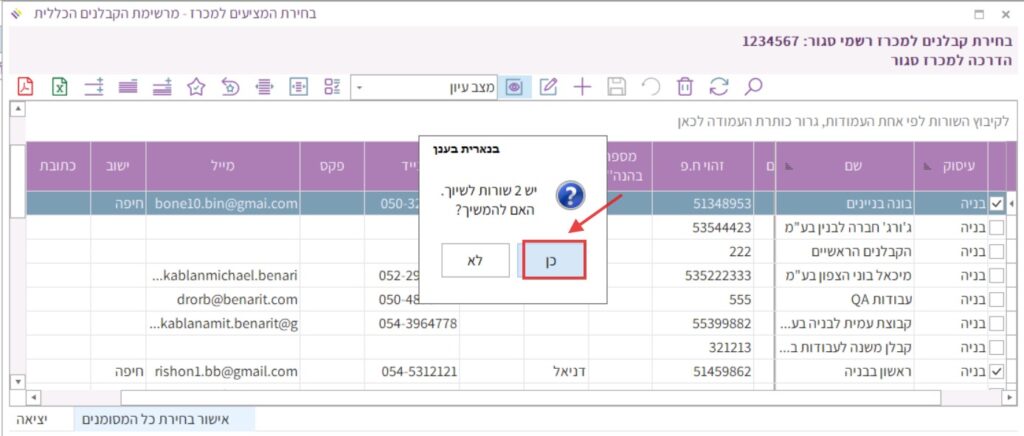Refresh the contractors list

(x=718, y=86)
